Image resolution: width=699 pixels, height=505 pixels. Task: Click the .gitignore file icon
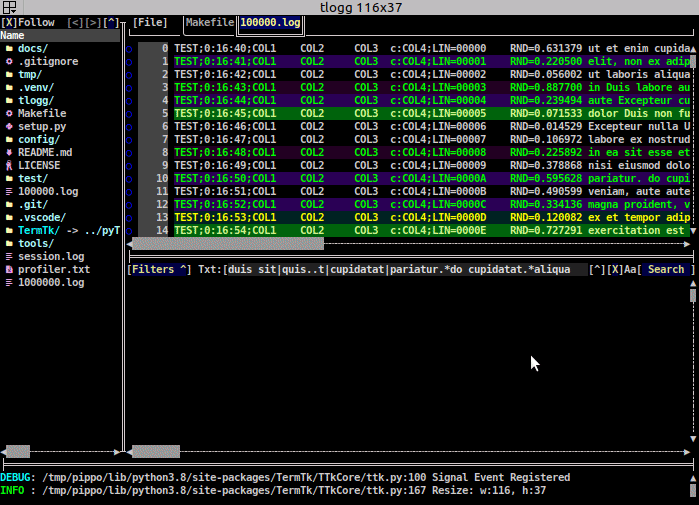[9, 62]
